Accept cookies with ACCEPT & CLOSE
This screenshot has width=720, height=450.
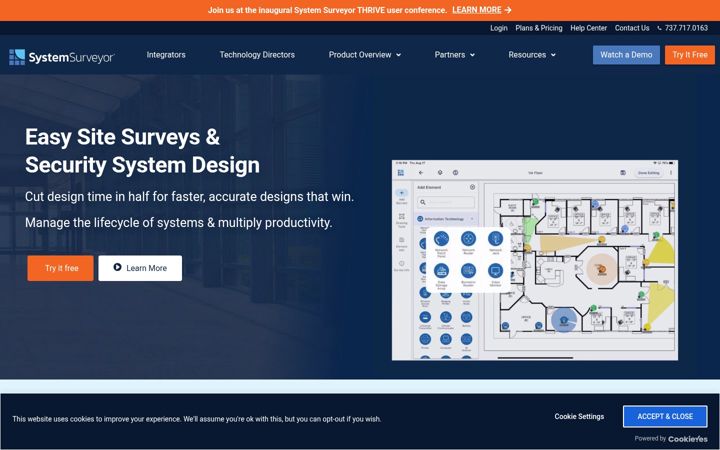pos(665,416)
